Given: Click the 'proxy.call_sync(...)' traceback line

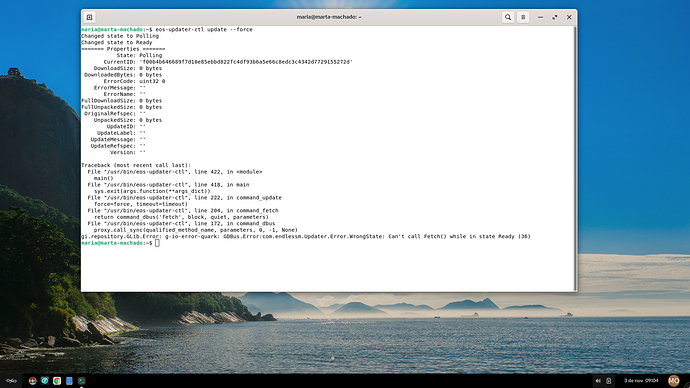Looking at the screenshot, I should tap(196, 230).
